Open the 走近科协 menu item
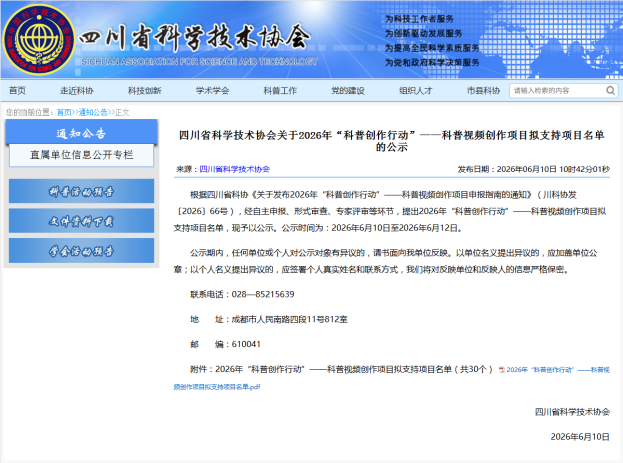This screenshot has width=623, height=463. (77, 91)
